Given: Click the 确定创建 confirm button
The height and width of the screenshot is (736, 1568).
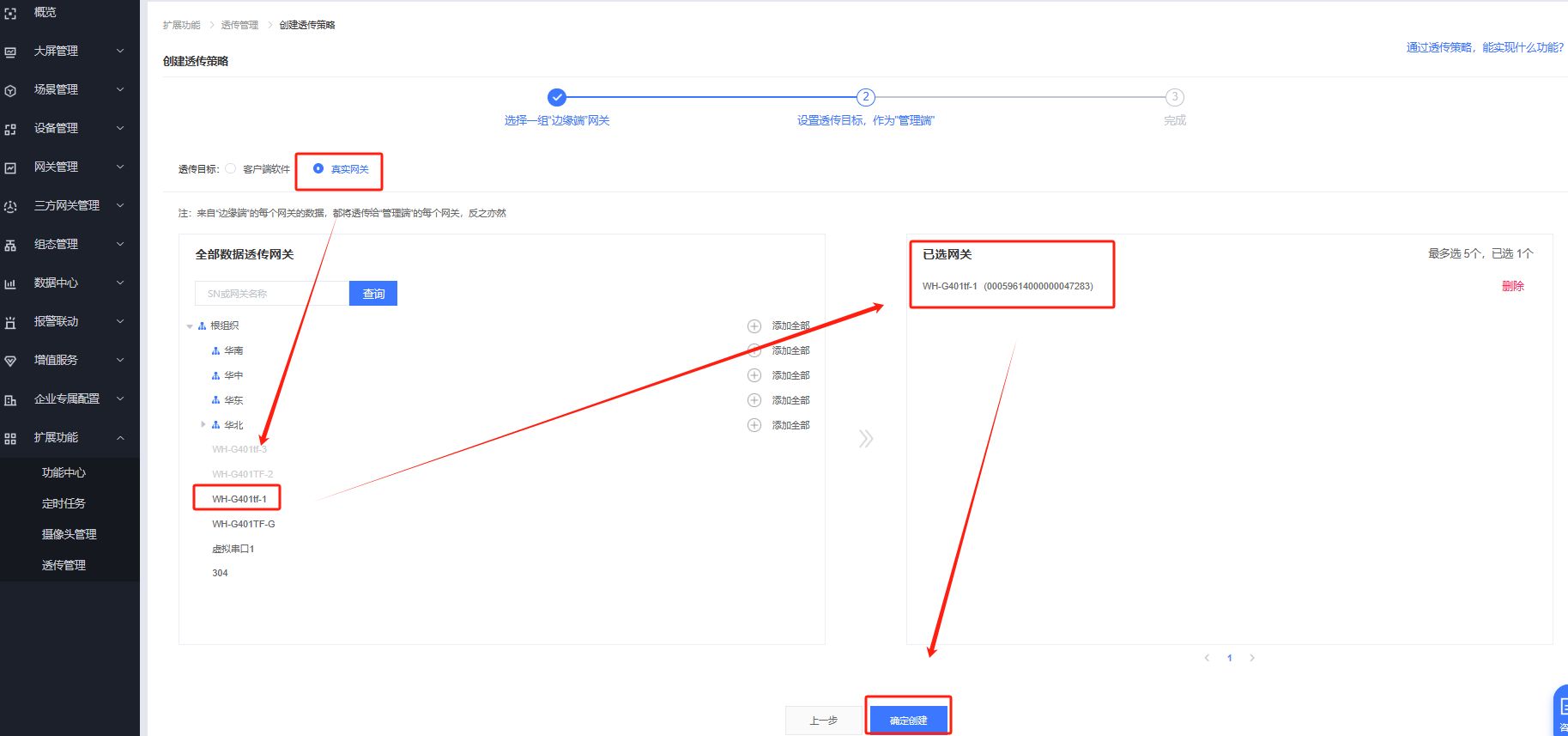Looking at the screenshot, I should tap(909, 721).
